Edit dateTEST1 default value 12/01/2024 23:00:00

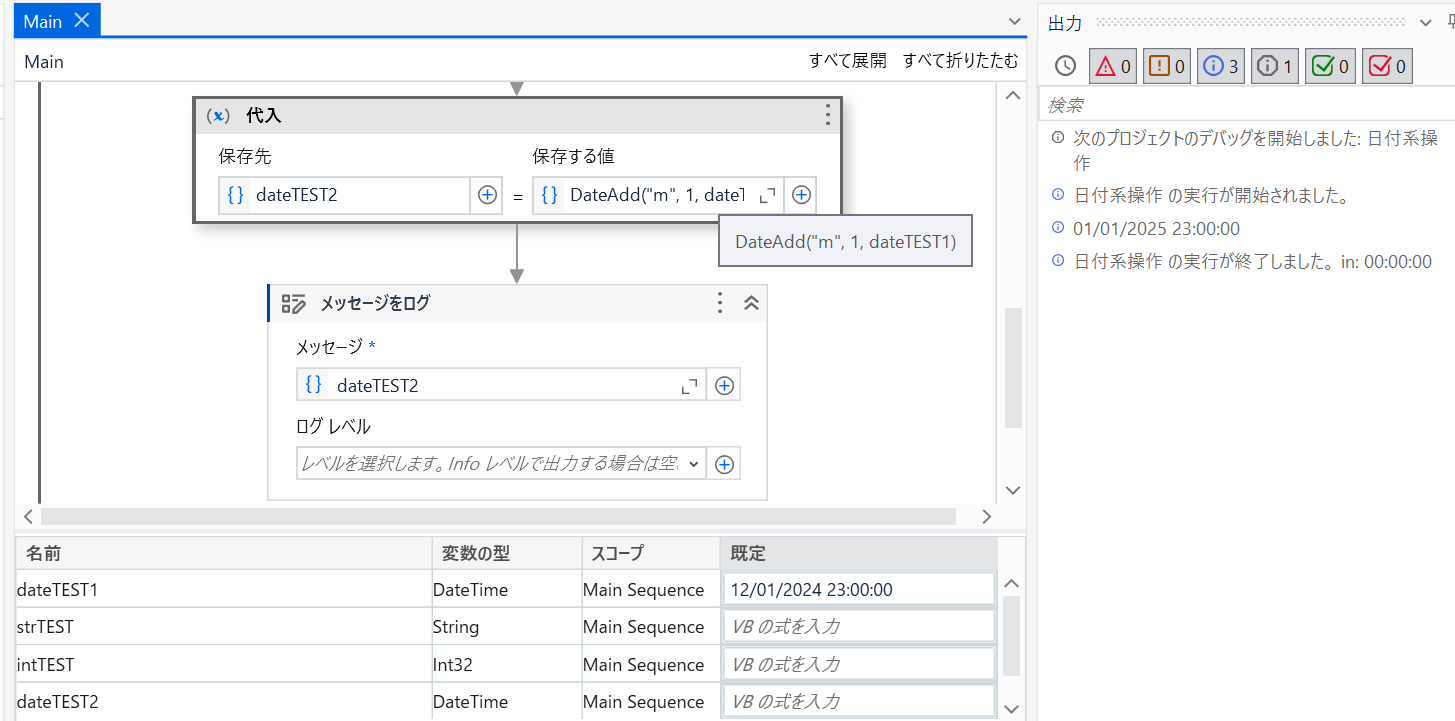[858, 590]
